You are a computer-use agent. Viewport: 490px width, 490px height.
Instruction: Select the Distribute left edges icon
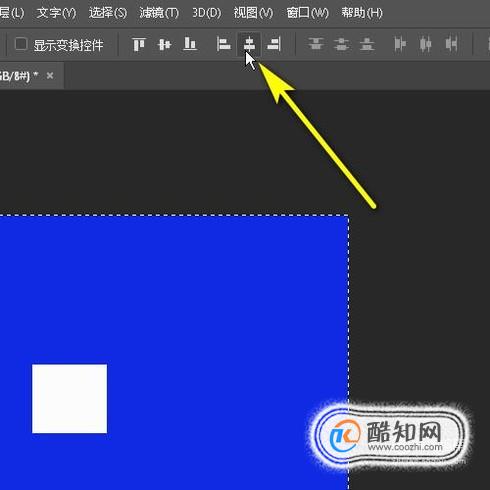pyautogui.click(x=400, y=44)
